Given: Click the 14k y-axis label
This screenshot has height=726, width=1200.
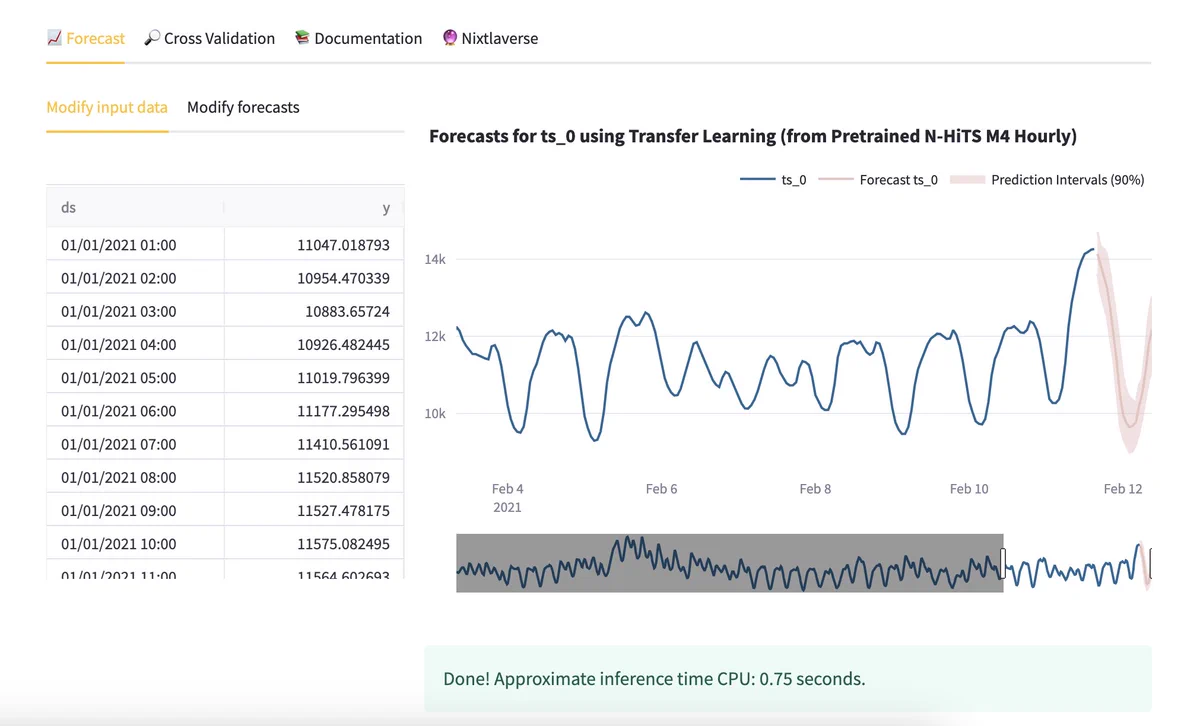Looking at the screenshot, I should click(x=435, y=259).
